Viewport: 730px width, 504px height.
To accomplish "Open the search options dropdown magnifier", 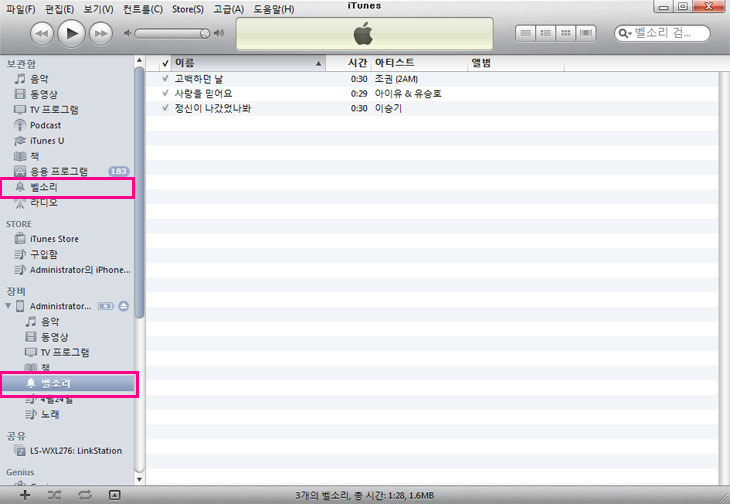I will (x=624, y=33).
